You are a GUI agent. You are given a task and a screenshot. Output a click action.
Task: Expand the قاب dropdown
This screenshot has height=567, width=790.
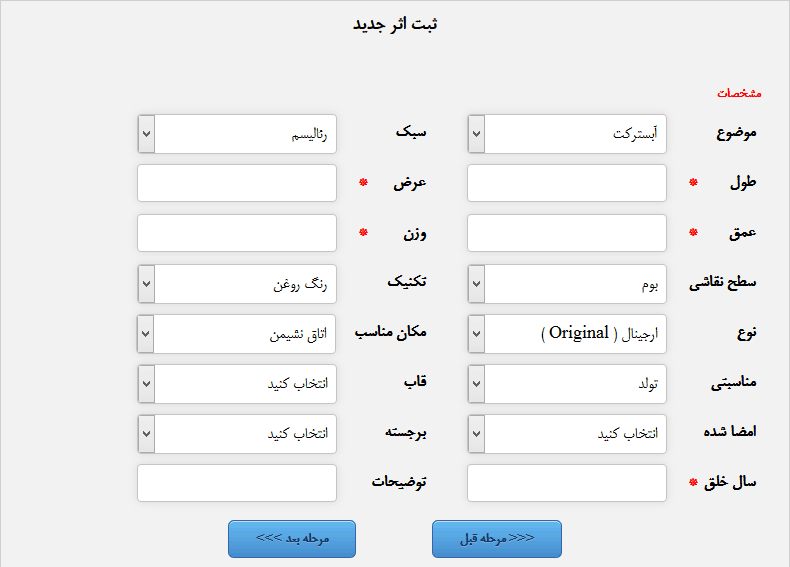click(x=237, y=384)
